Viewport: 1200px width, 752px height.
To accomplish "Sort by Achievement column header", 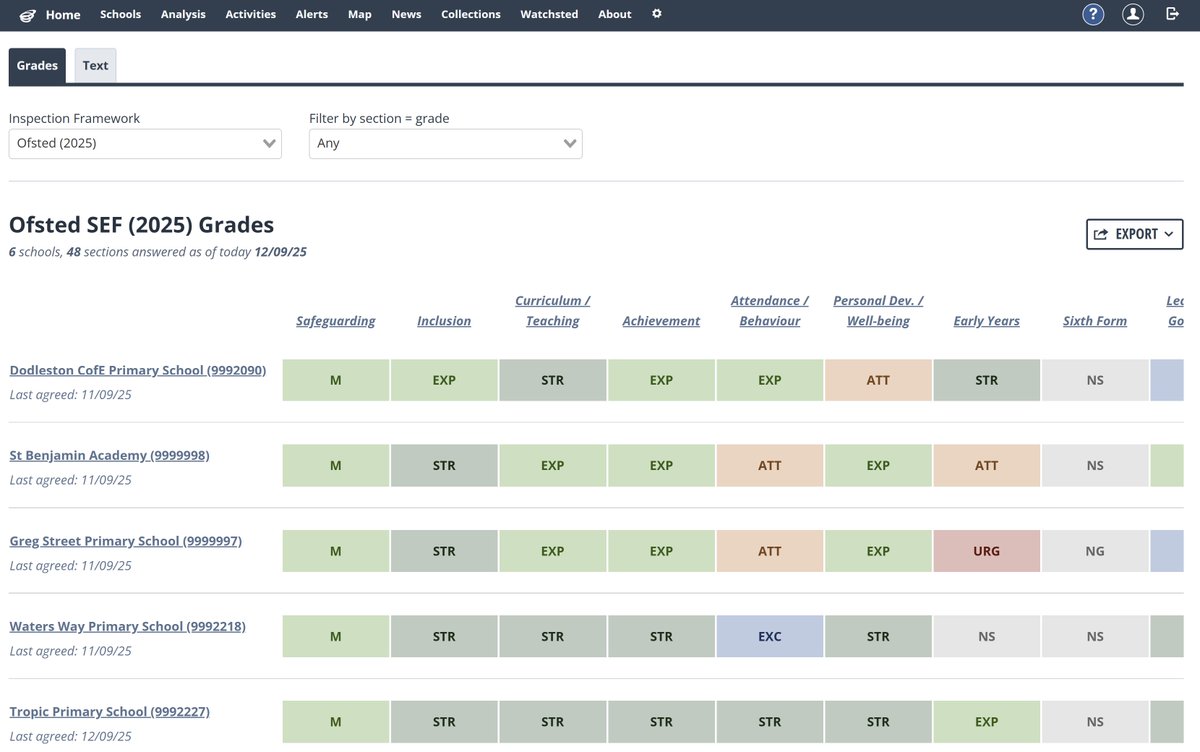I will [661, 321].
